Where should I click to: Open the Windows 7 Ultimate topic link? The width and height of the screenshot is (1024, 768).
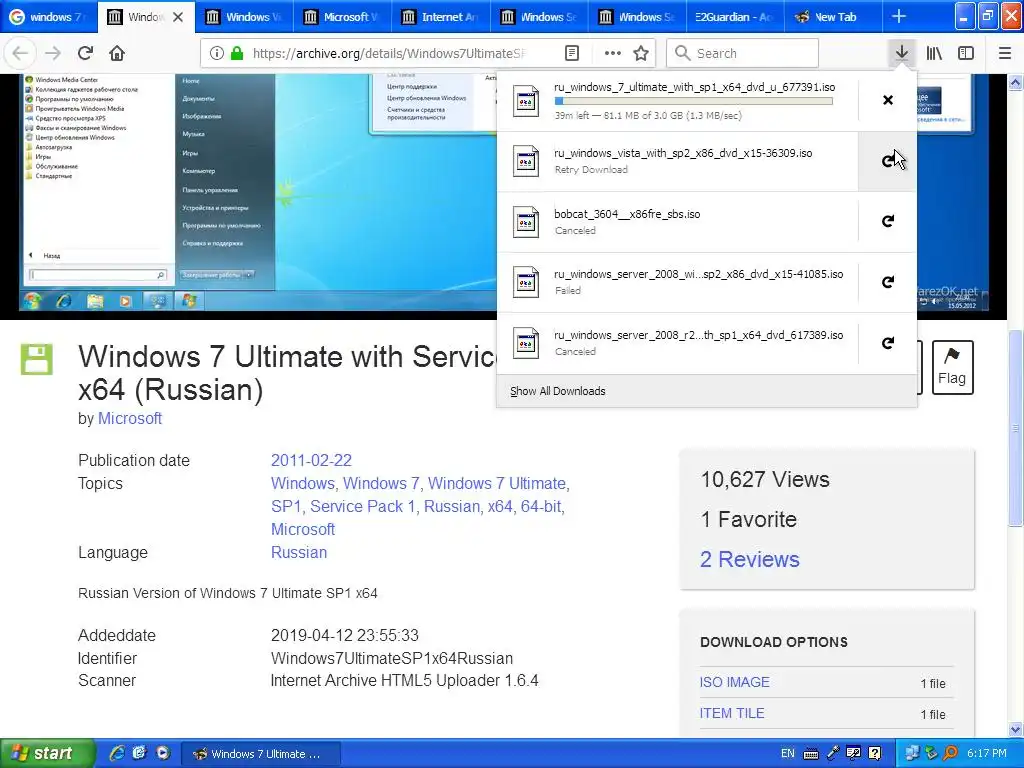496,483
